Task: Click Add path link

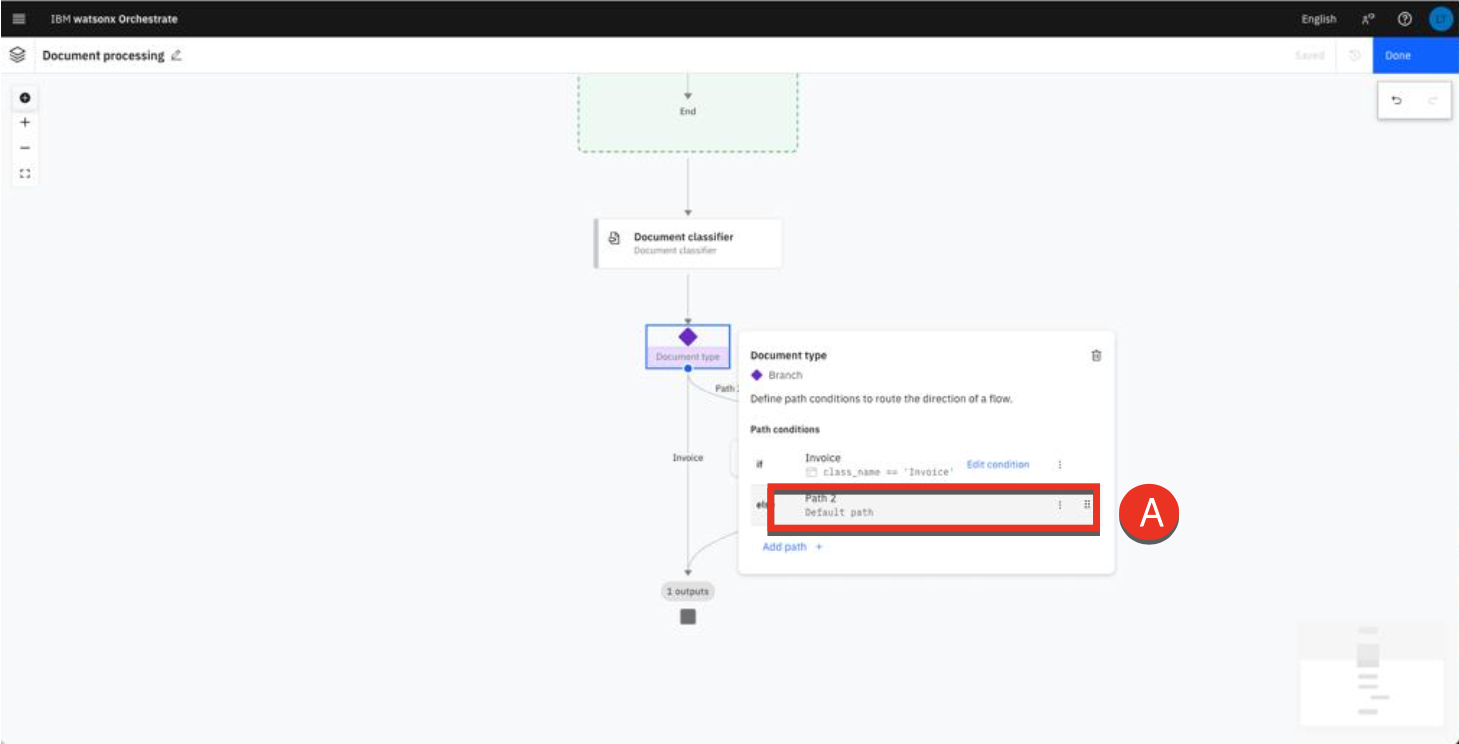Action: click(792, 547)
